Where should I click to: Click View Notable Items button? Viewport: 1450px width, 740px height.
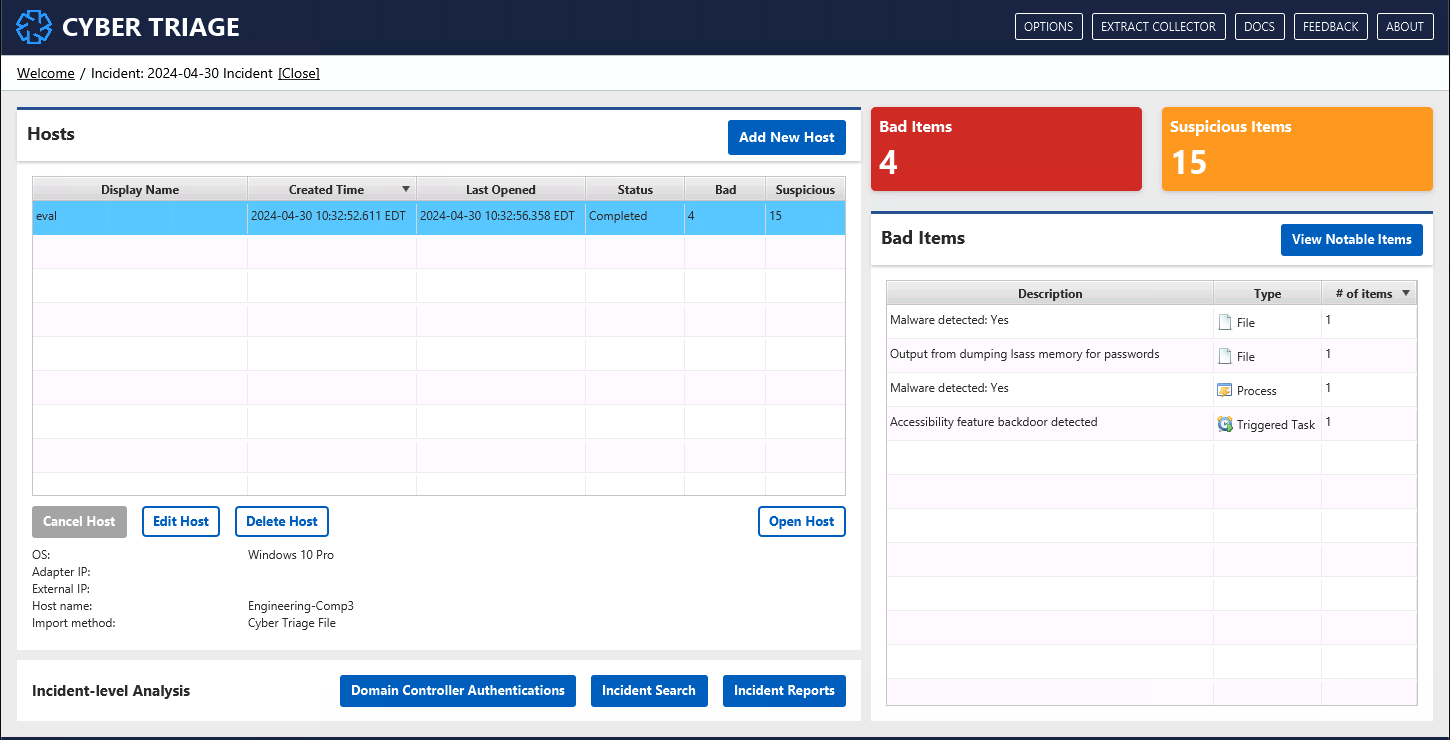[x=1351, y=239]
